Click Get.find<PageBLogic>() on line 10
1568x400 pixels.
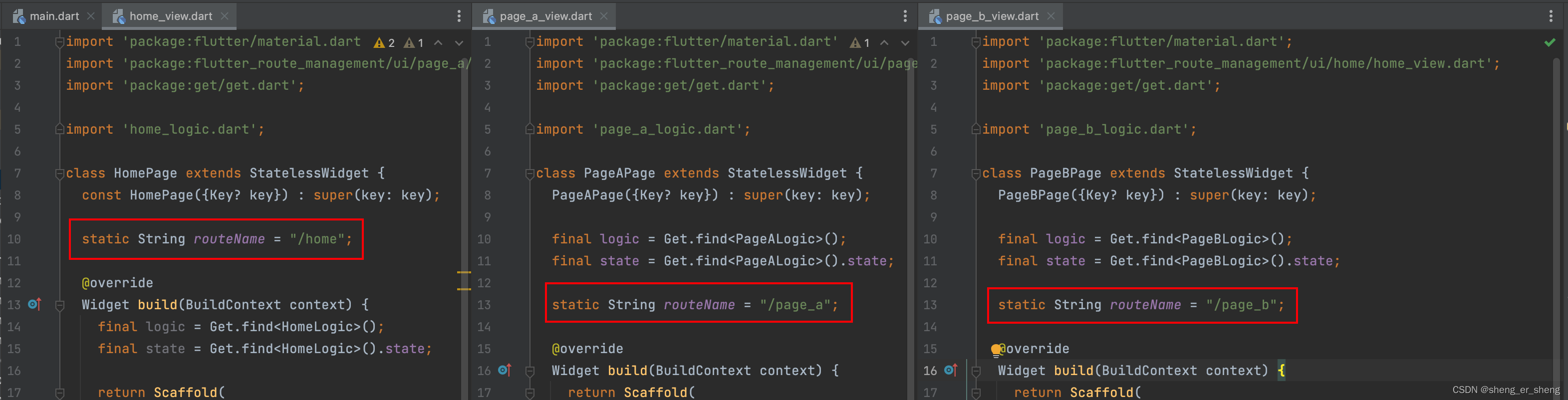click(x=1197, y=239)
